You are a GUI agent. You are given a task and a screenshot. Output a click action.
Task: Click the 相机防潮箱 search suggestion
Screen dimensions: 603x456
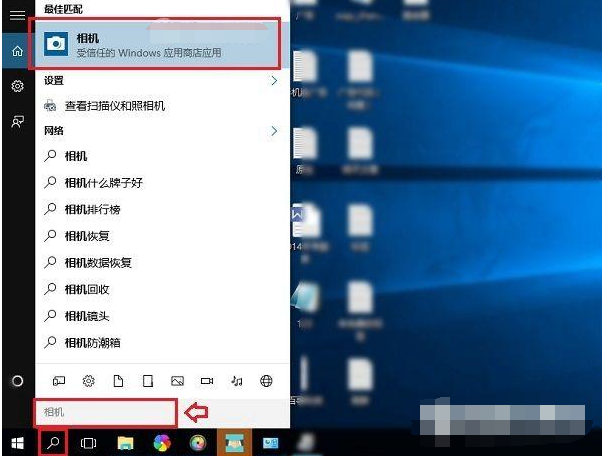92,343
